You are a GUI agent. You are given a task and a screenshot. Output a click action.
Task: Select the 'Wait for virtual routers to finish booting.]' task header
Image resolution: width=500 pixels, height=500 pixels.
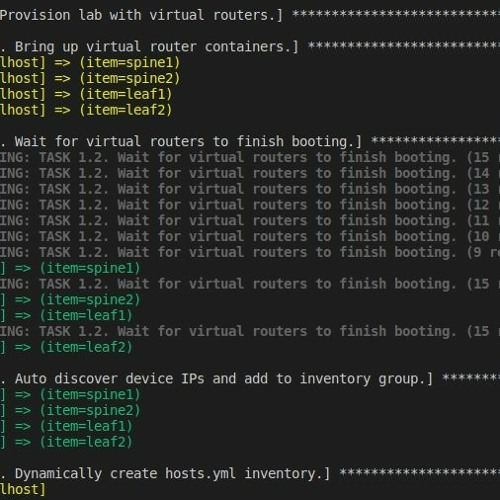click(250, 142)
